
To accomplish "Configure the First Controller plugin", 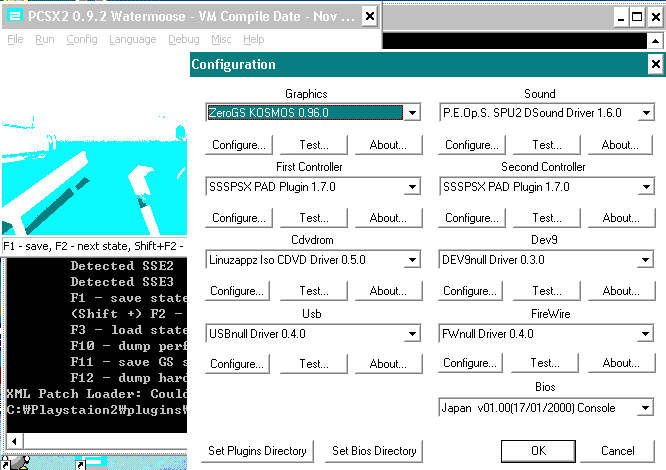I will (239, 218).
